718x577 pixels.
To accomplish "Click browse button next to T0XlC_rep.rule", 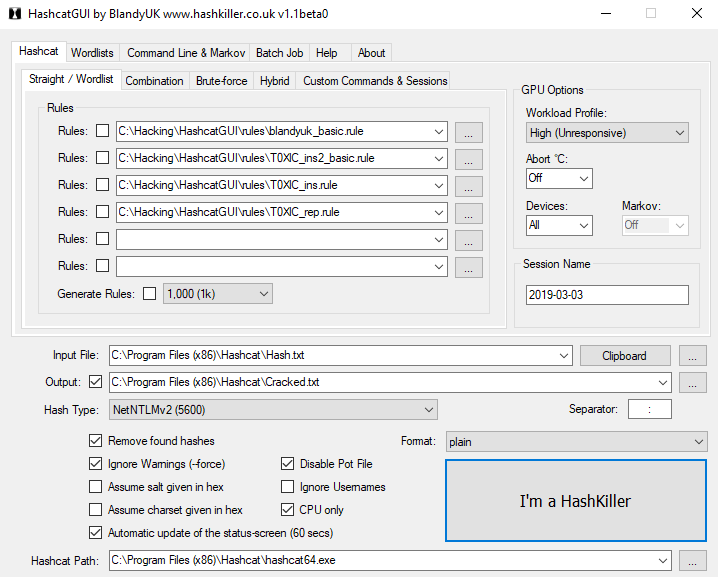I will [x=468, y=213].
